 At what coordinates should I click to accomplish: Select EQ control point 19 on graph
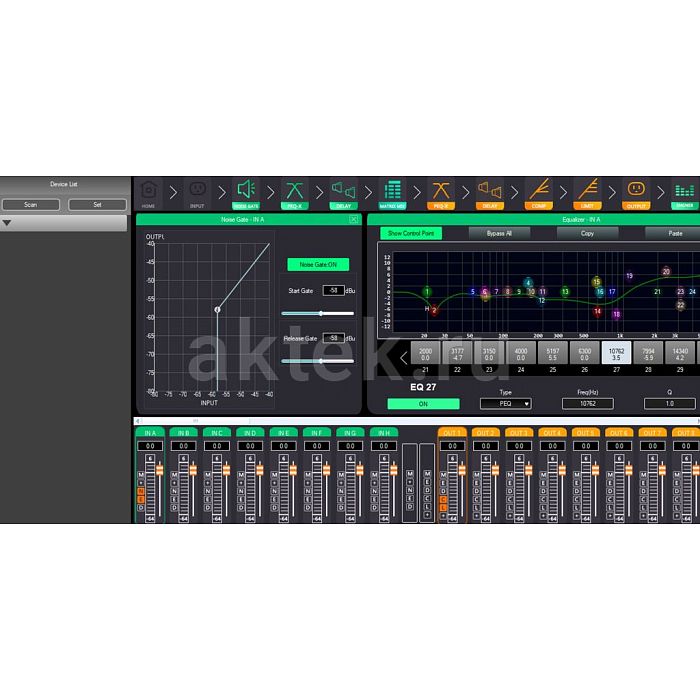tap(629, 276)
